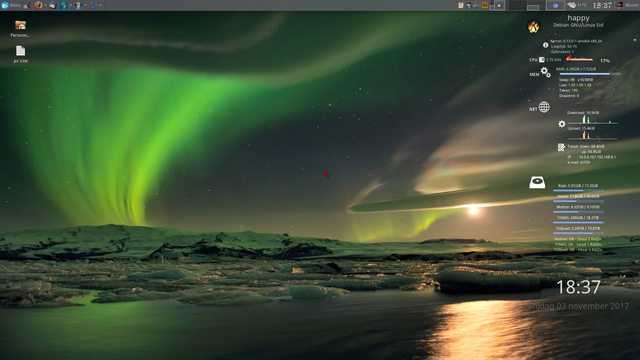Click the hard drive icon in Conky
This screenshot has width=640, height=360.
(537, 182)
